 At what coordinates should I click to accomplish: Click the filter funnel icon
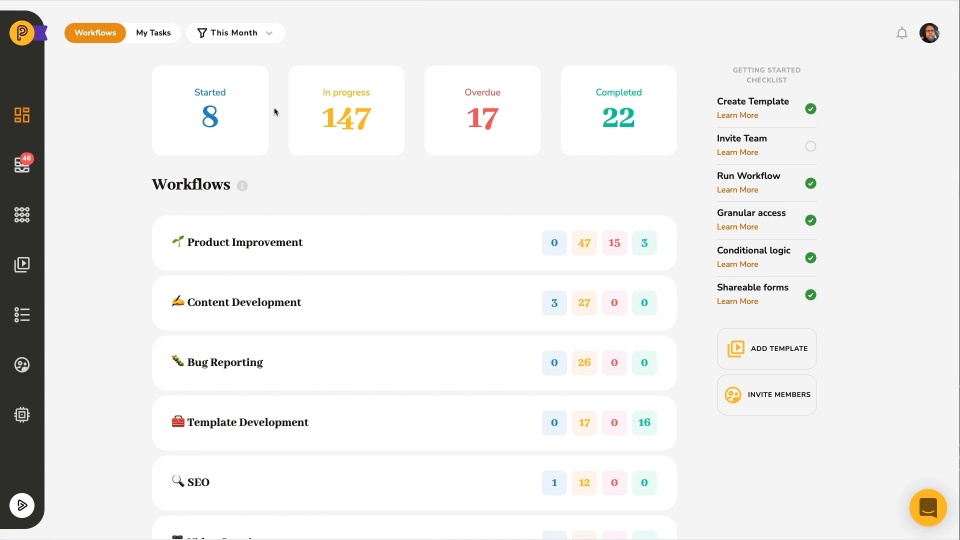[x=201, y=33]
